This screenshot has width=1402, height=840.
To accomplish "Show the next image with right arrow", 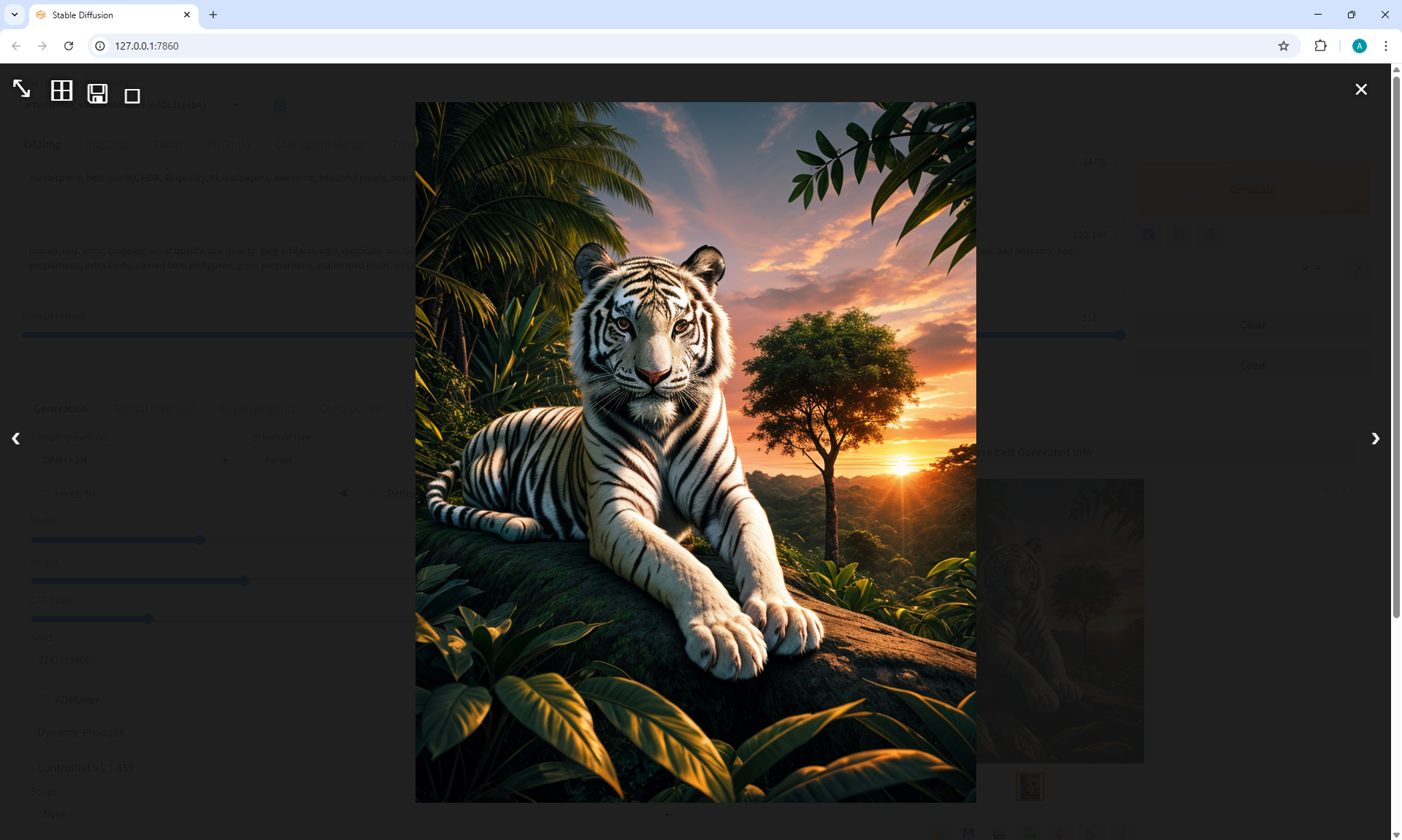I will click(x=1376, y=439).
